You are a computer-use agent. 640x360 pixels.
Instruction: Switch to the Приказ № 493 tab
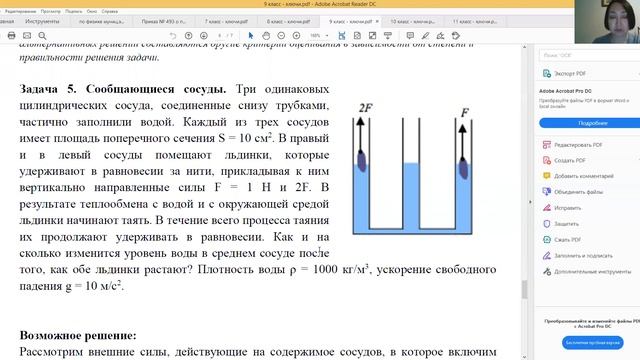click(164, 21)
